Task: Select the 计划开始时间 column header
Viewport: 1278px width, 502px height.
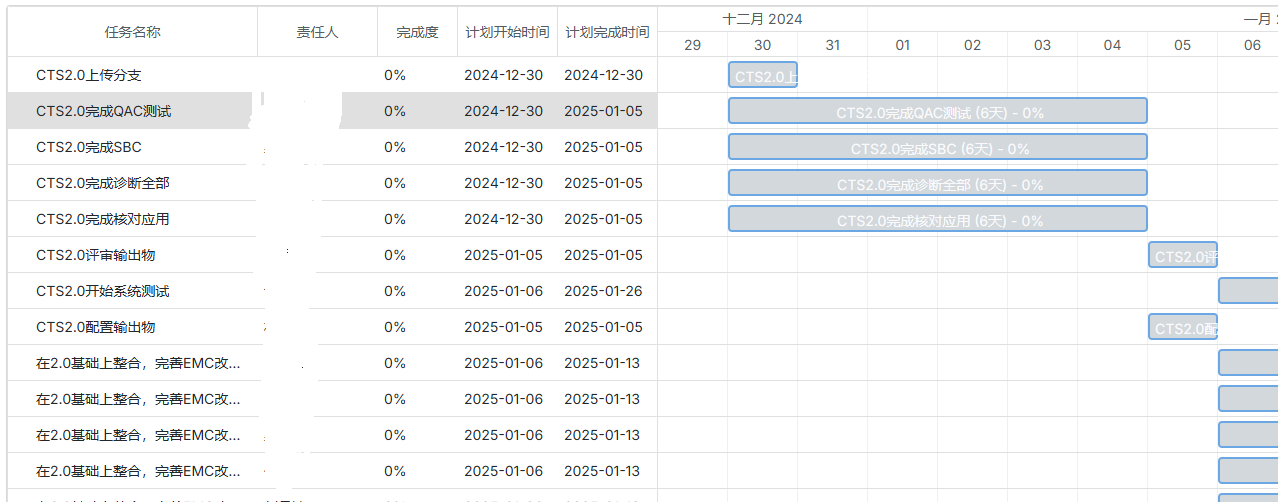Action: tap(507, 32)
